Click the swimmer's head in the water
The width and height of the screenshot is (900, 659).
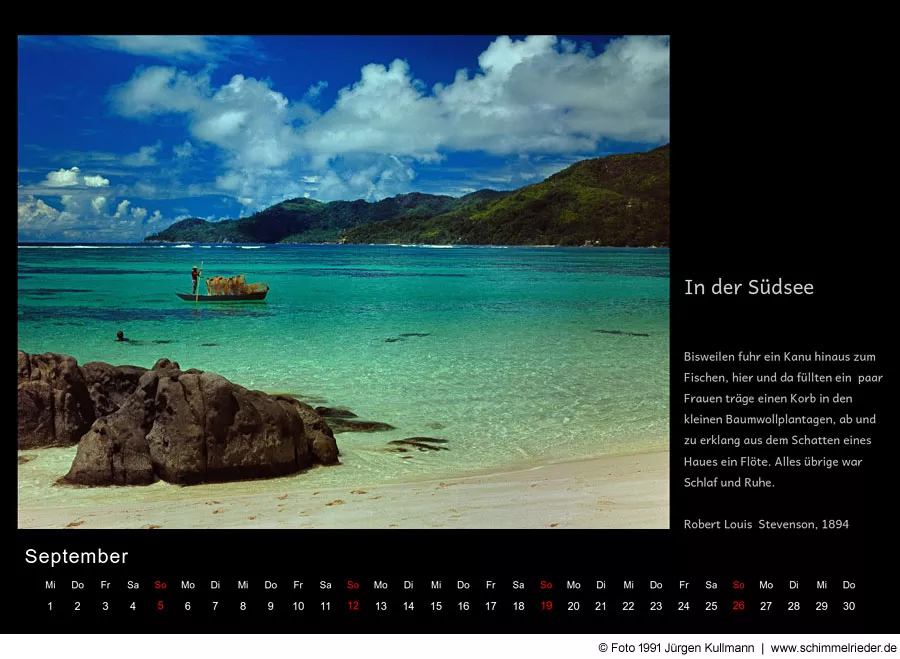pos(121,336)
